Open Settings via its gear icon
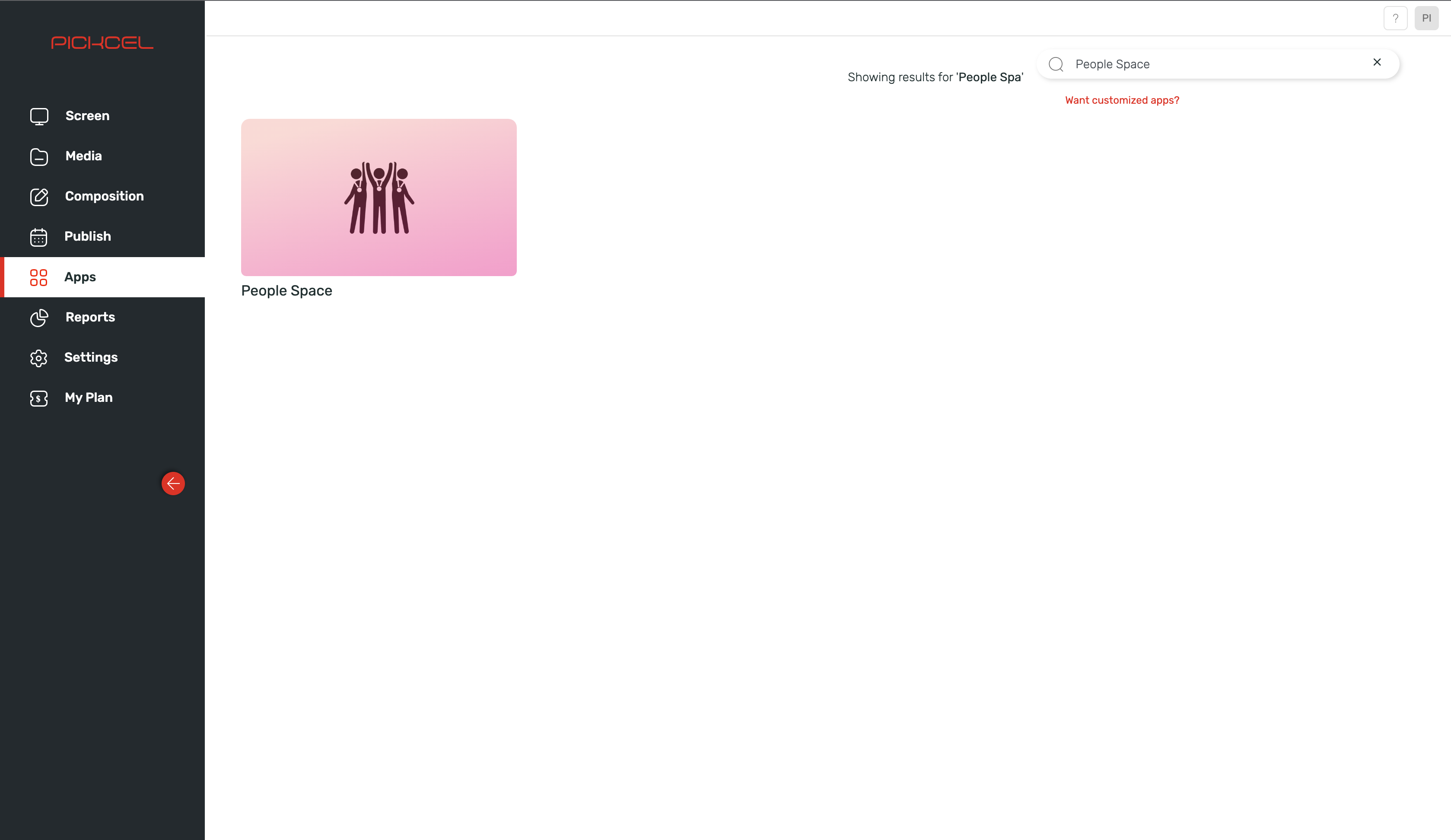 38,358
